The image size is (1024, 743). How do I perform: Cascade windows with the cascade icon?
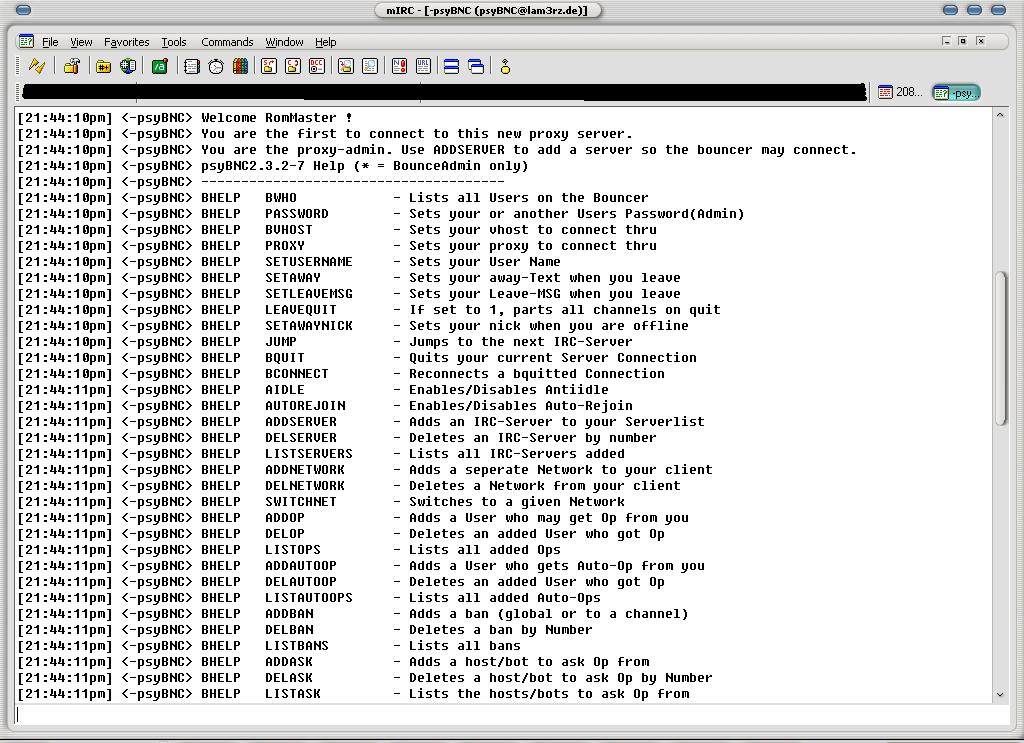coord(476,66)
